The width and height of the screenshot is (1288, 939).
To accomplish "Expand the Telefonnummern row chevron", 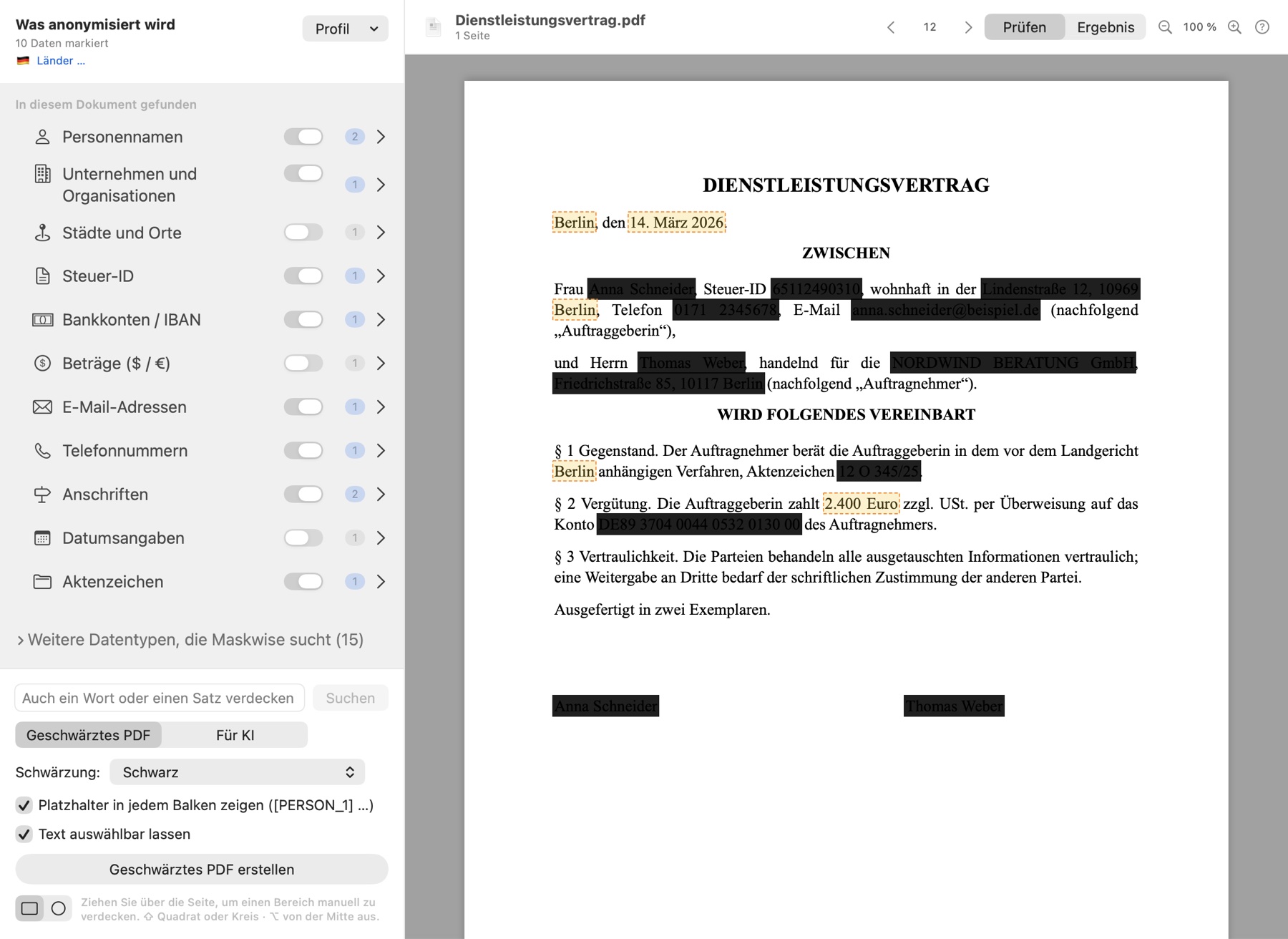I will (x=381, y=451).
